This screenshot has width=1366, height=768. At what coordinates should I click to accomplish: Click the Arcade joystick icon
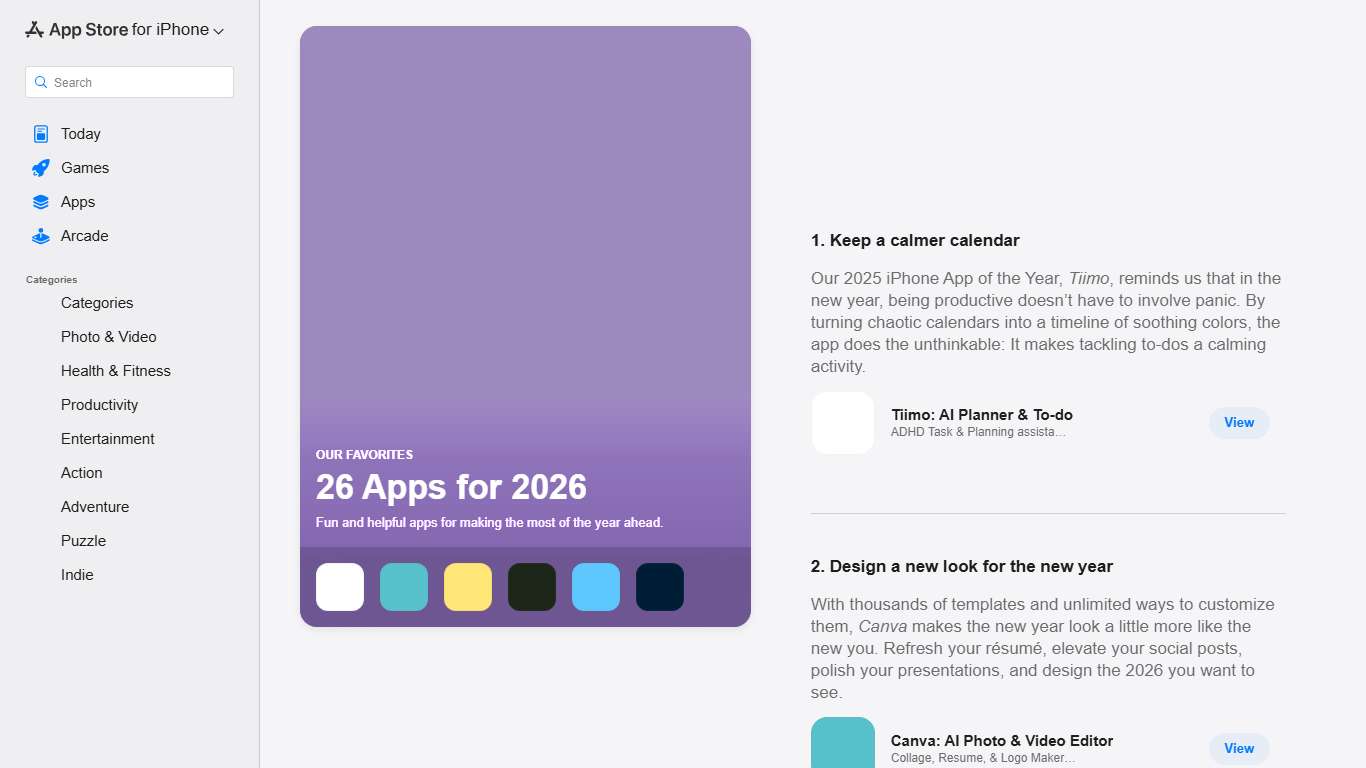pos(40,235)
